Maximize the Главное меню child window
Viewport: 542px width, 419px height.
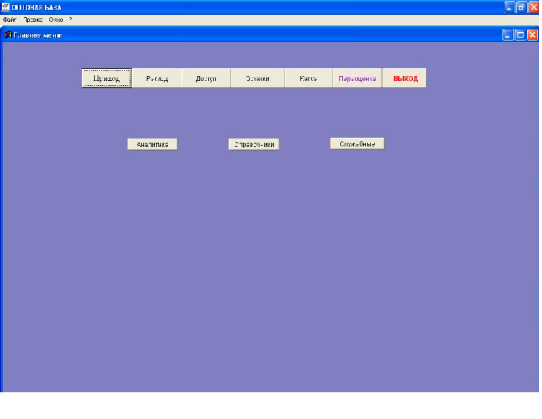[520, 35]
